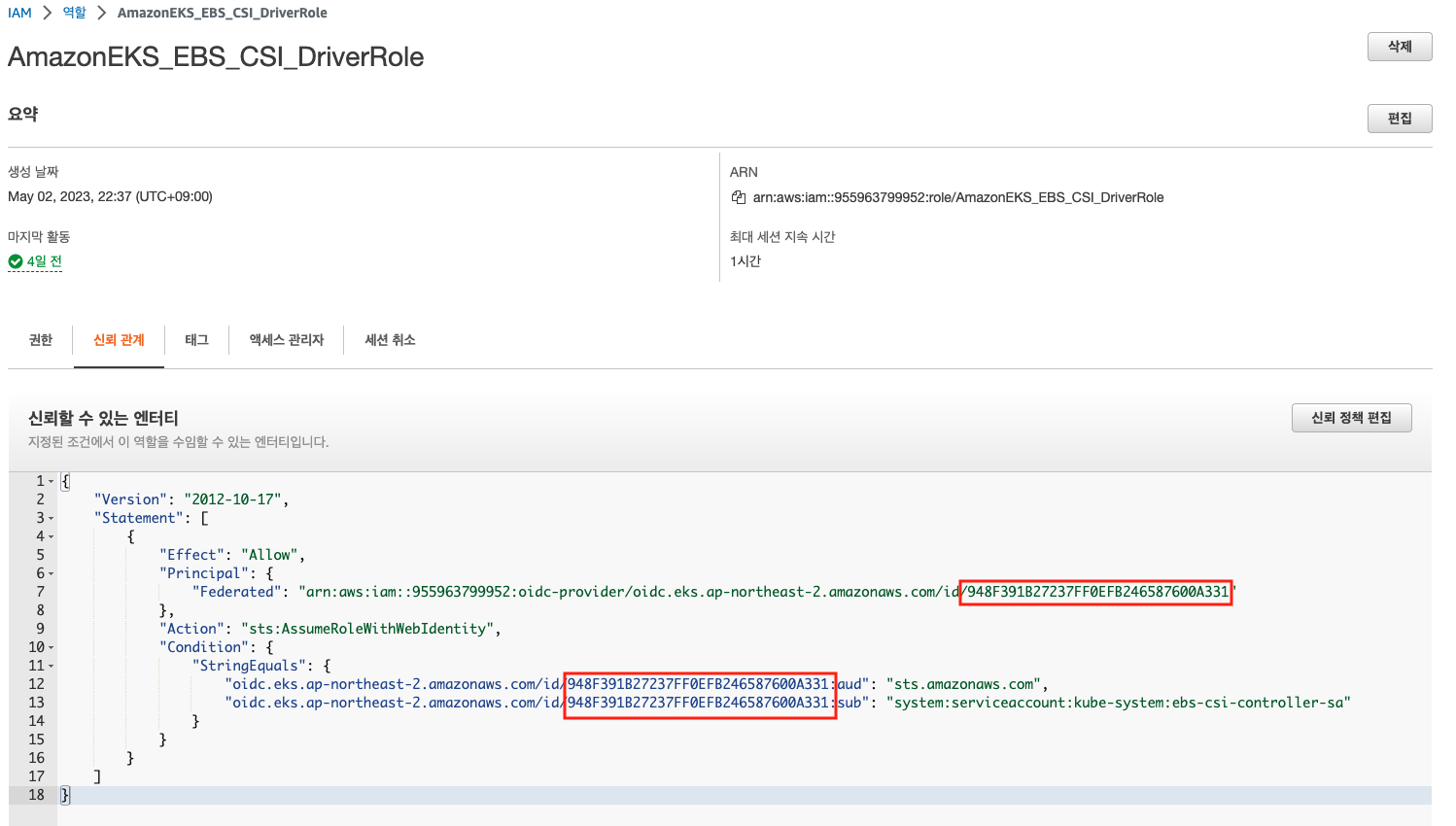Viewport: 1456px width, 826px height.
Task: Collapse Condition fold arrow at line 10
Action: point(52,648)
